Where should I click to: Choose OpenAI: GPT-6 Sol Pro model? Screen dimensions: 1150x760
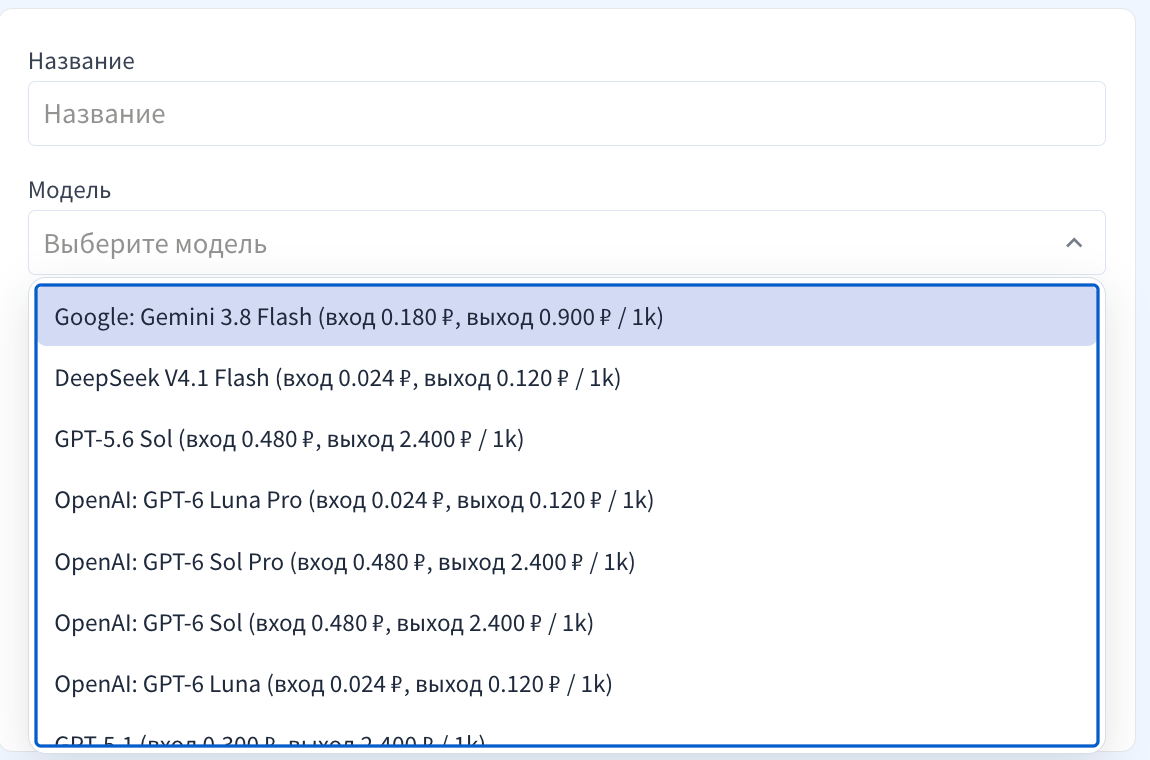[x=566, y=561]
